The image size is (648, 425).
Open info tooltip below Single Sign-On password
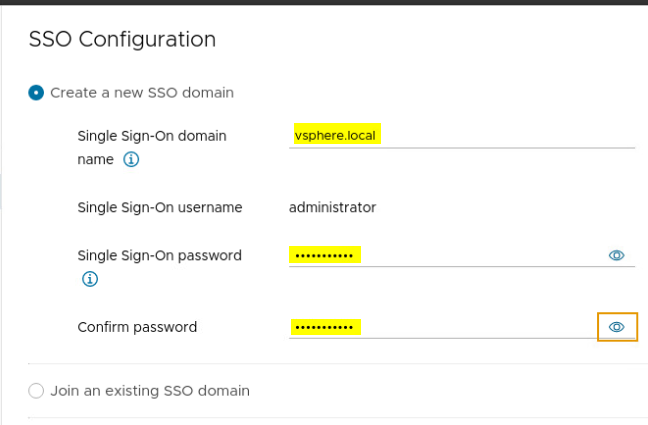tap(89, 279)
